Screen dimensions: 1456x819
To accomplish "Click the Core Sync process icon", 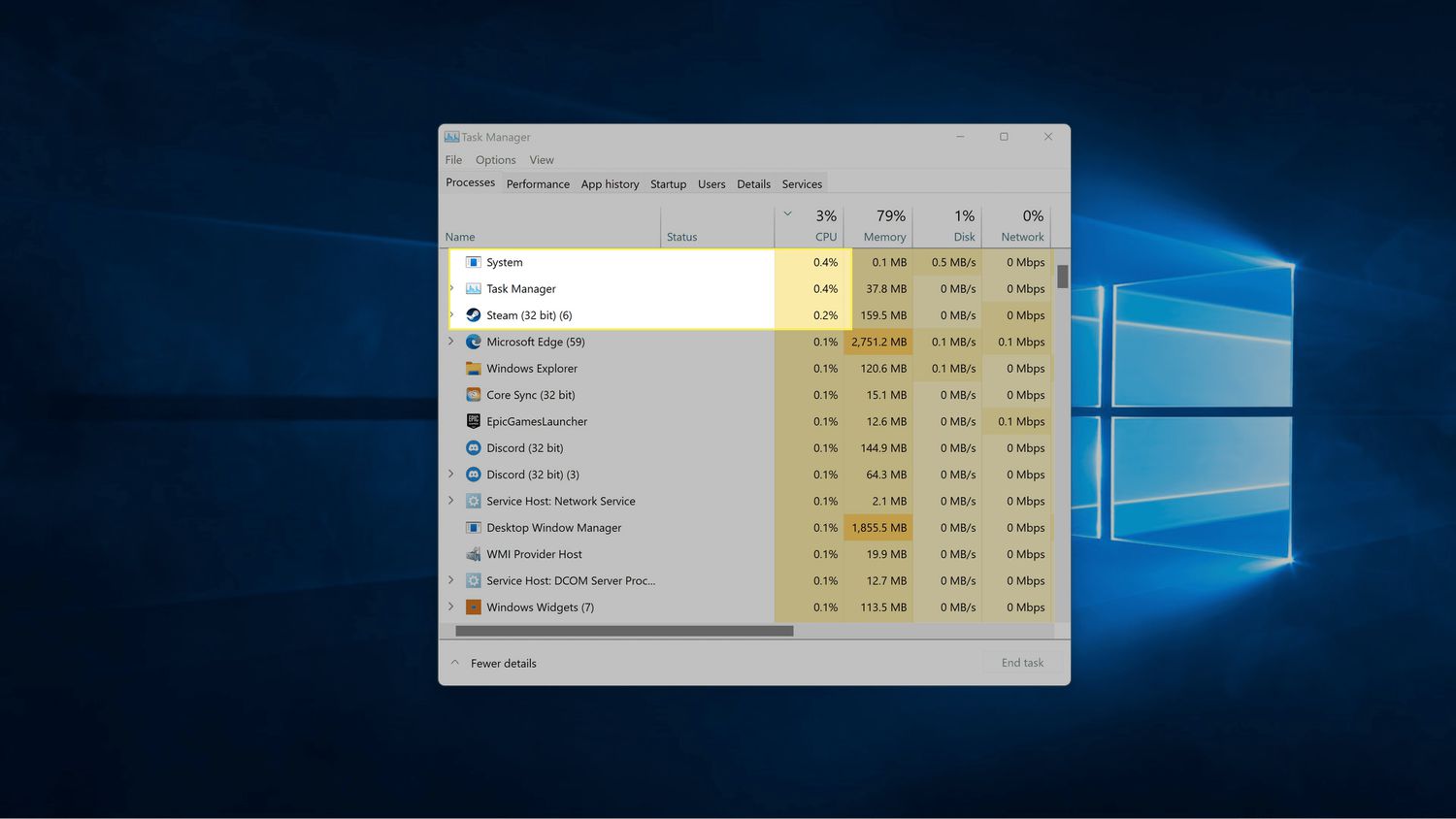I will pos(473,395).
